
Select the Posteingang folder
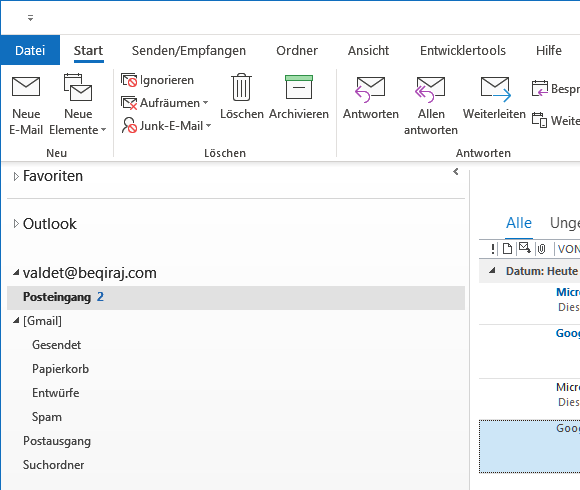click(x=236, y=297)
